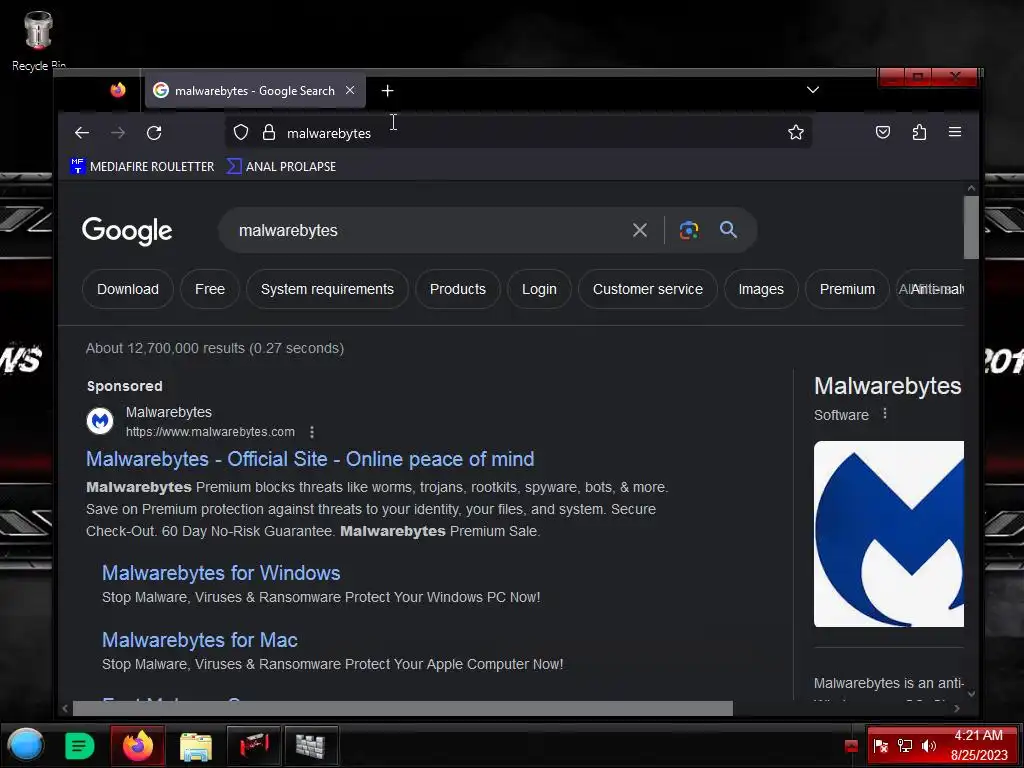Bookmark this page with the star
This screenshot has width=1024, height=768.
pos(795,133)
